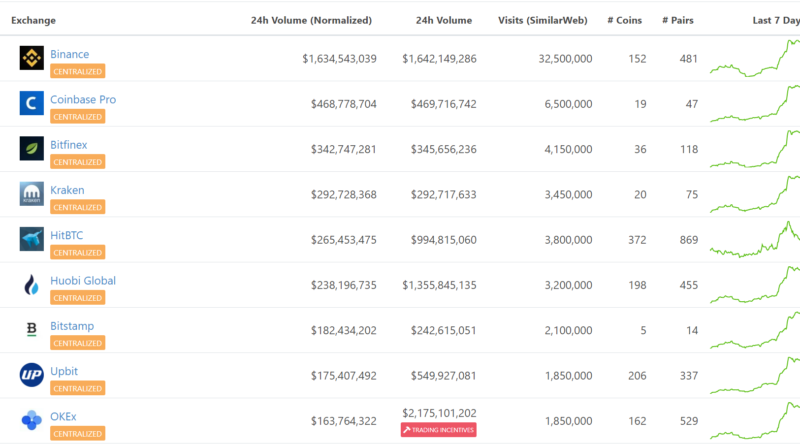Image resolution: width=800 pixels, height=445 pixels.
Task: Click HitBTC pairs count 869
Action: (x=689, y=240)
